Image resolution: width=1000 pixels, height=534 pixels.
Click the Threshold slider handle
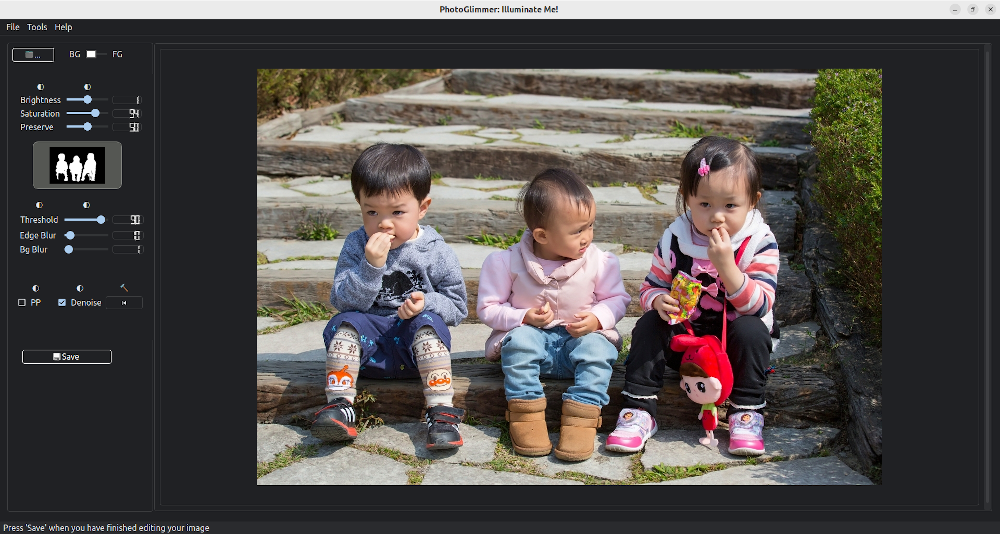tap(101, 219)
